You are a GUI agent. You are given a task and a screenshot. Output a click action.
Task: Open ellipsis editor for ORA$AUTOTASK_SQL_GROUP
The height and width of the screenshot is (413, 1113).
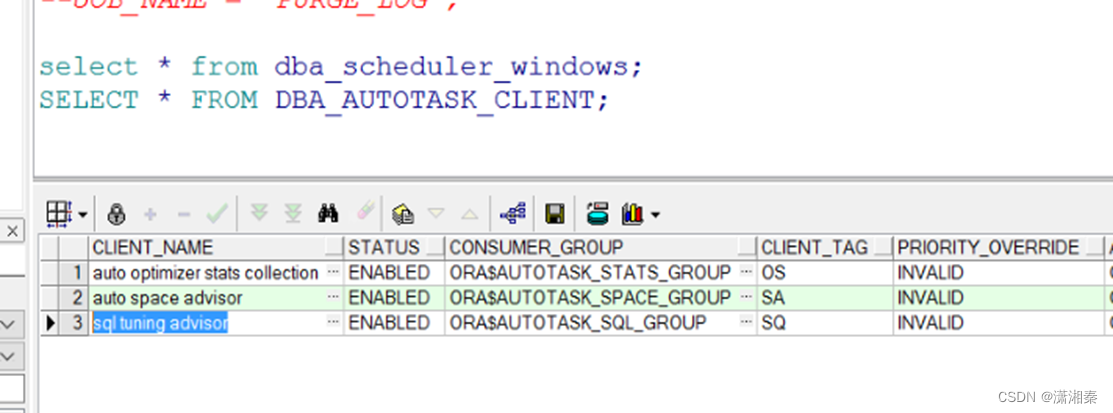point(747,323)
